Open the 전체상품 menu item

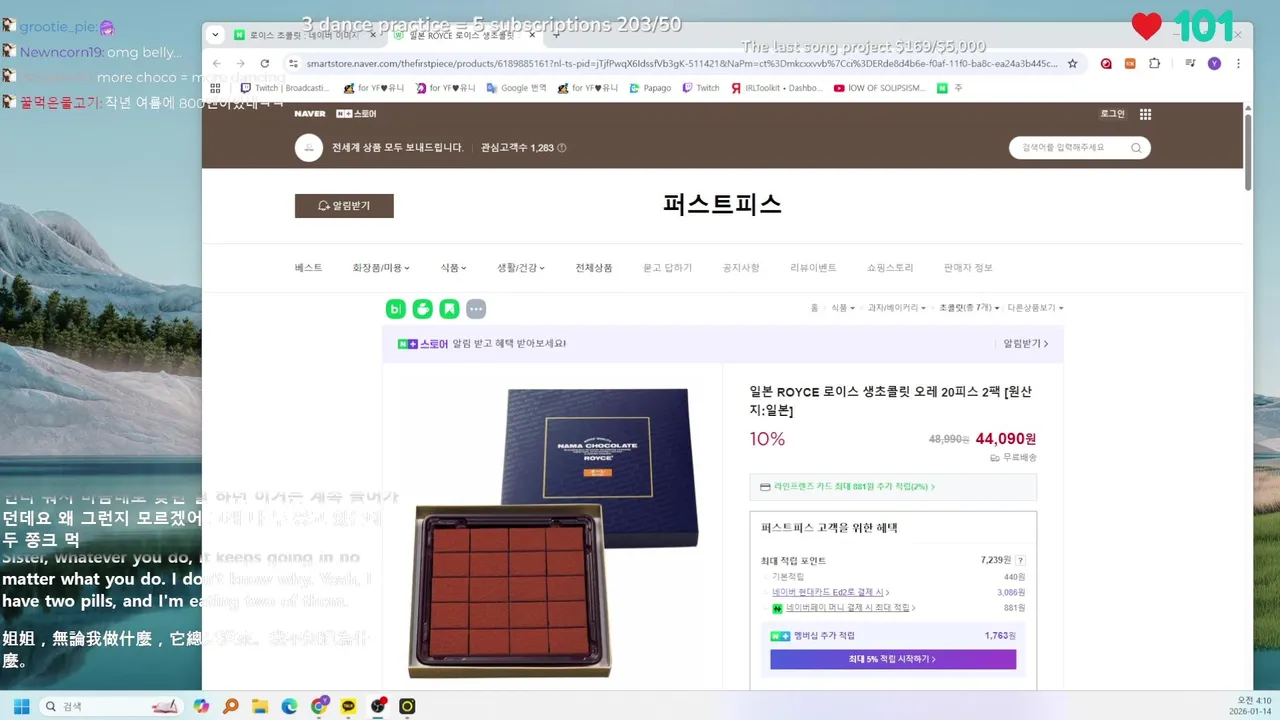coord(594,268)
